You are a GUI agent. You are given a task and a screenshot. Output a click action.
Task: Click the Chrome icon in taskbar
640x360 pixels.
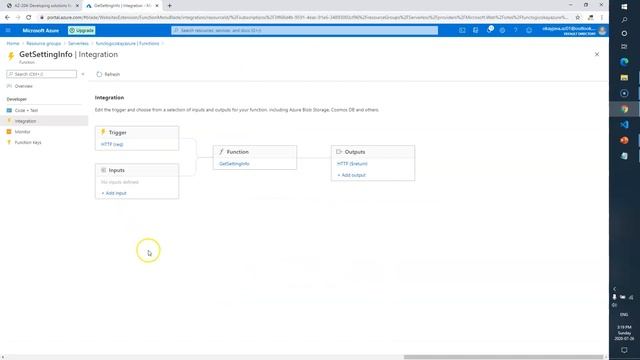tap(624, 109)
